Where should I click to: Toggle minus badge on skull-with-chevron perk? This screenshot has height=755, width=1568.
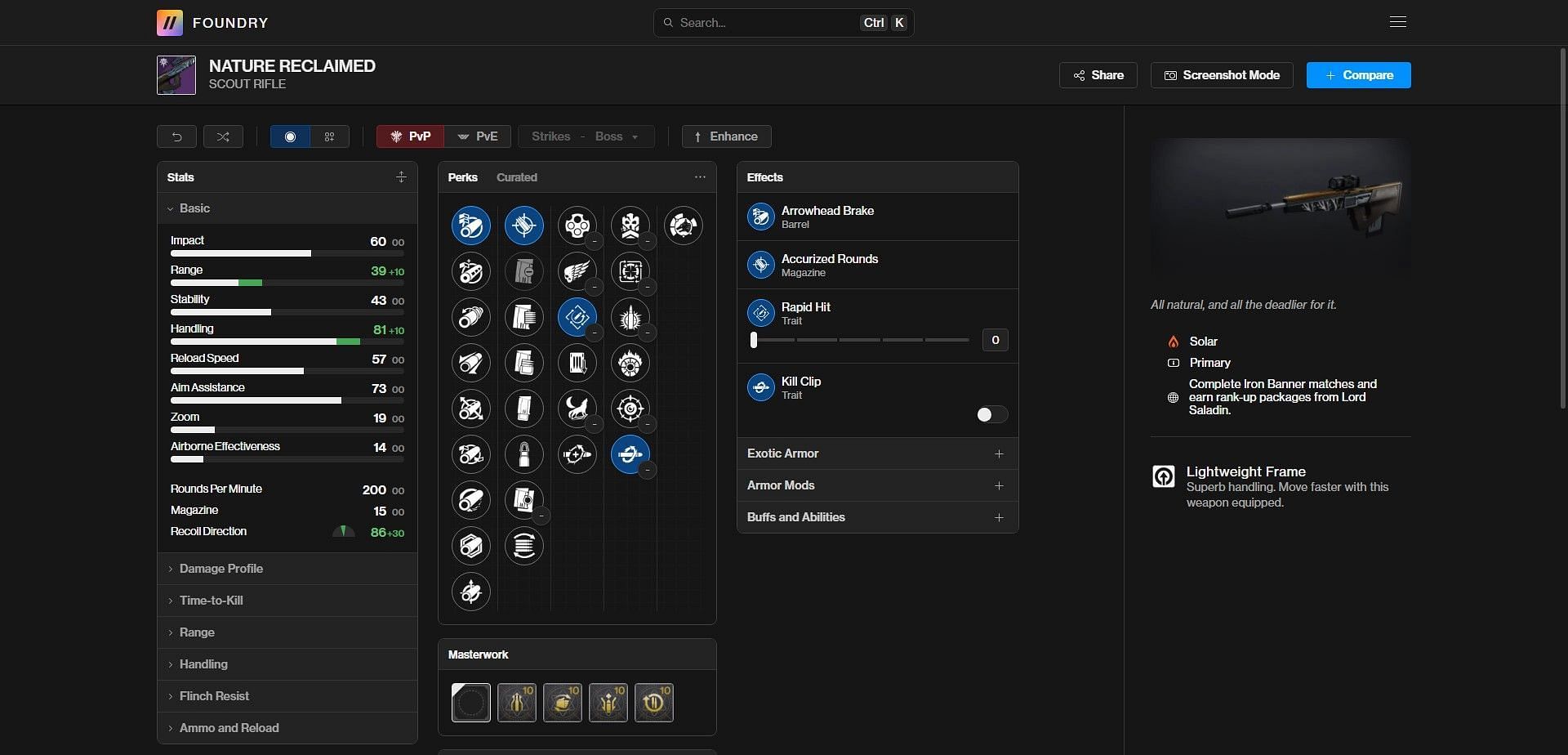[x=647, y=241]
